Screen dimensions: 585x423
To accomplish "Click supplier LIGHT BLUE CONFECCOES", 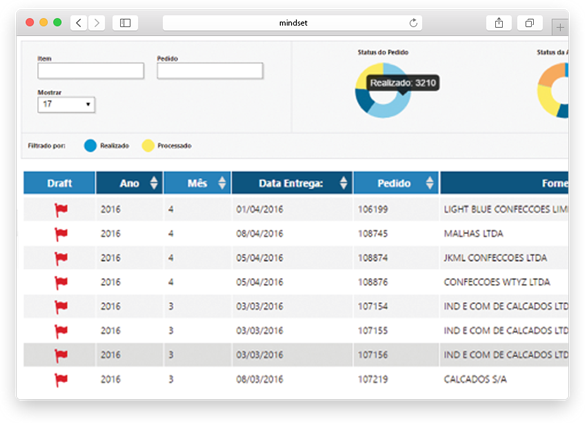I will [x=506, y=209].
